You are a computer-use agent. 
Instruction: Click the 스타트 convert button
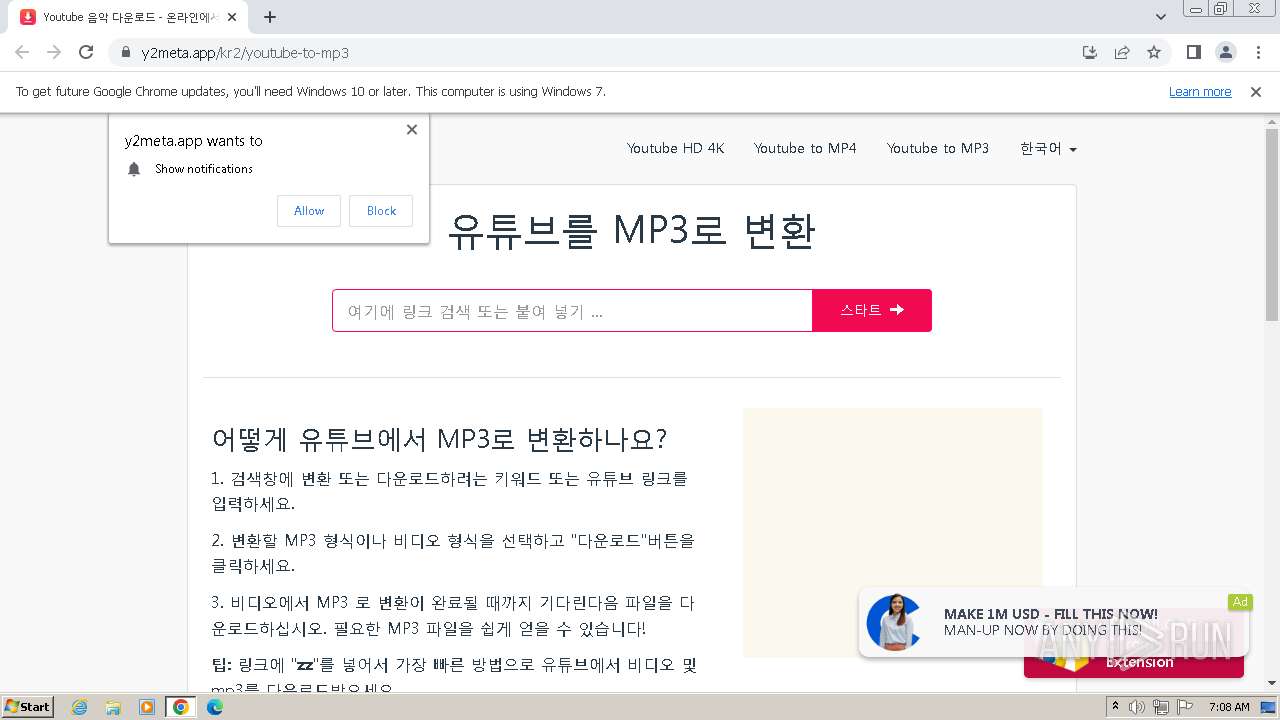[x=872, y=310]
